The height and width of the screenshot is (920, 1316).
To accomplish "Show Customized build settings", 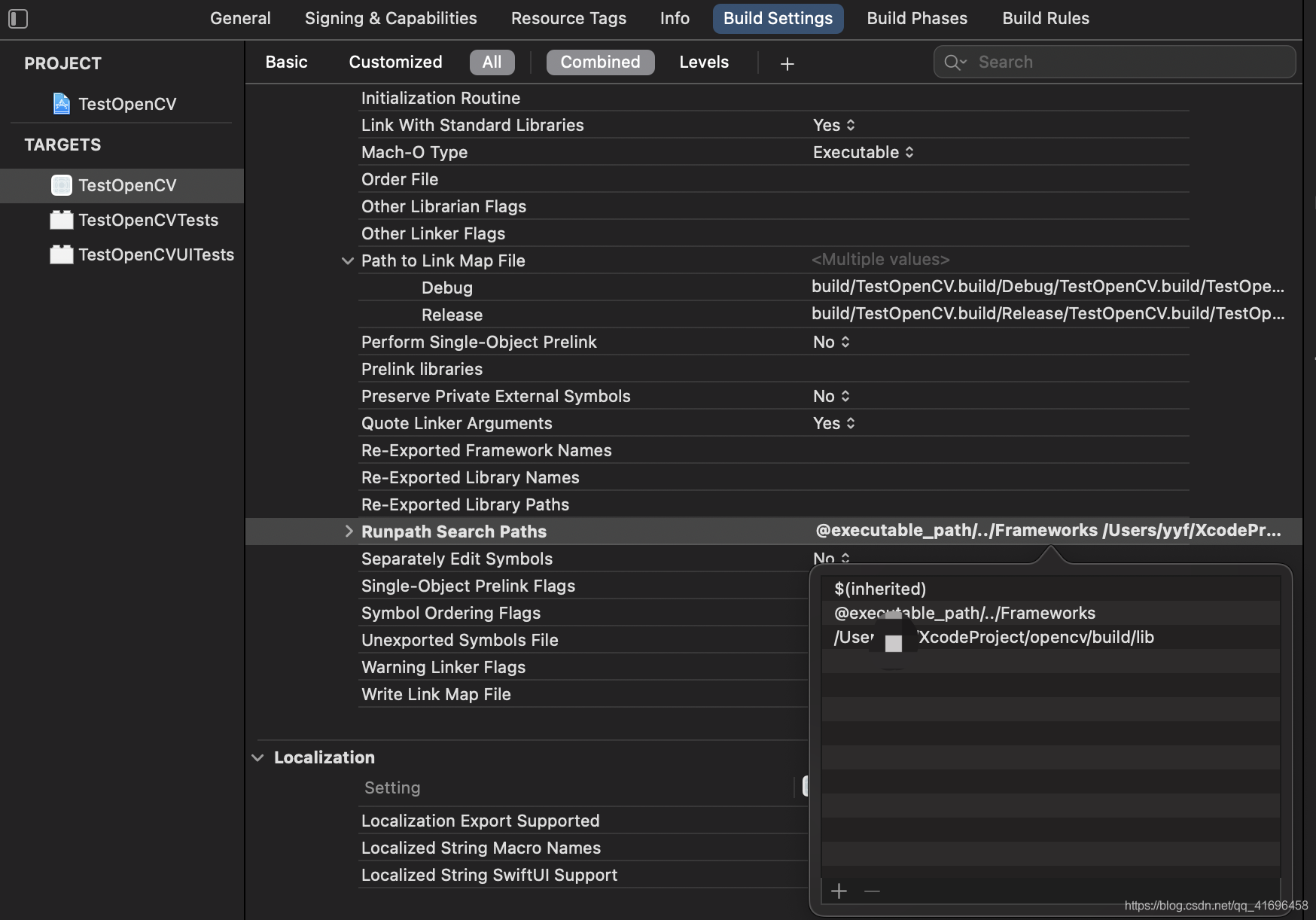I will tap(395, 62).
